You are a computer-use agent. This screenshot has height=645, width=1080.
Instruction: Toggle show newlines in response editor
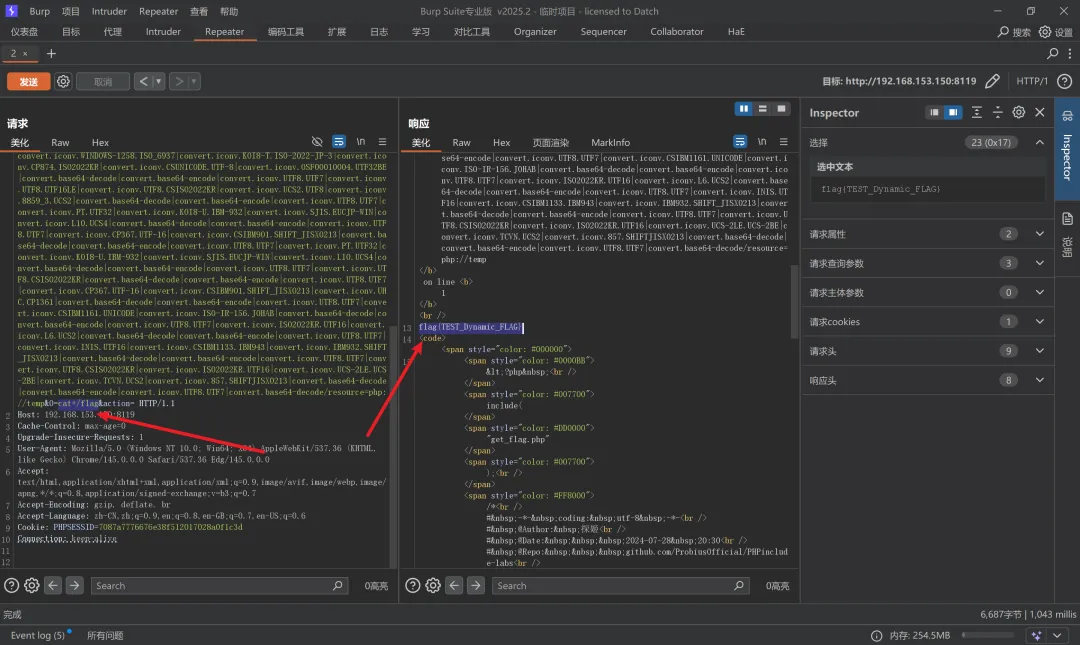762,141
